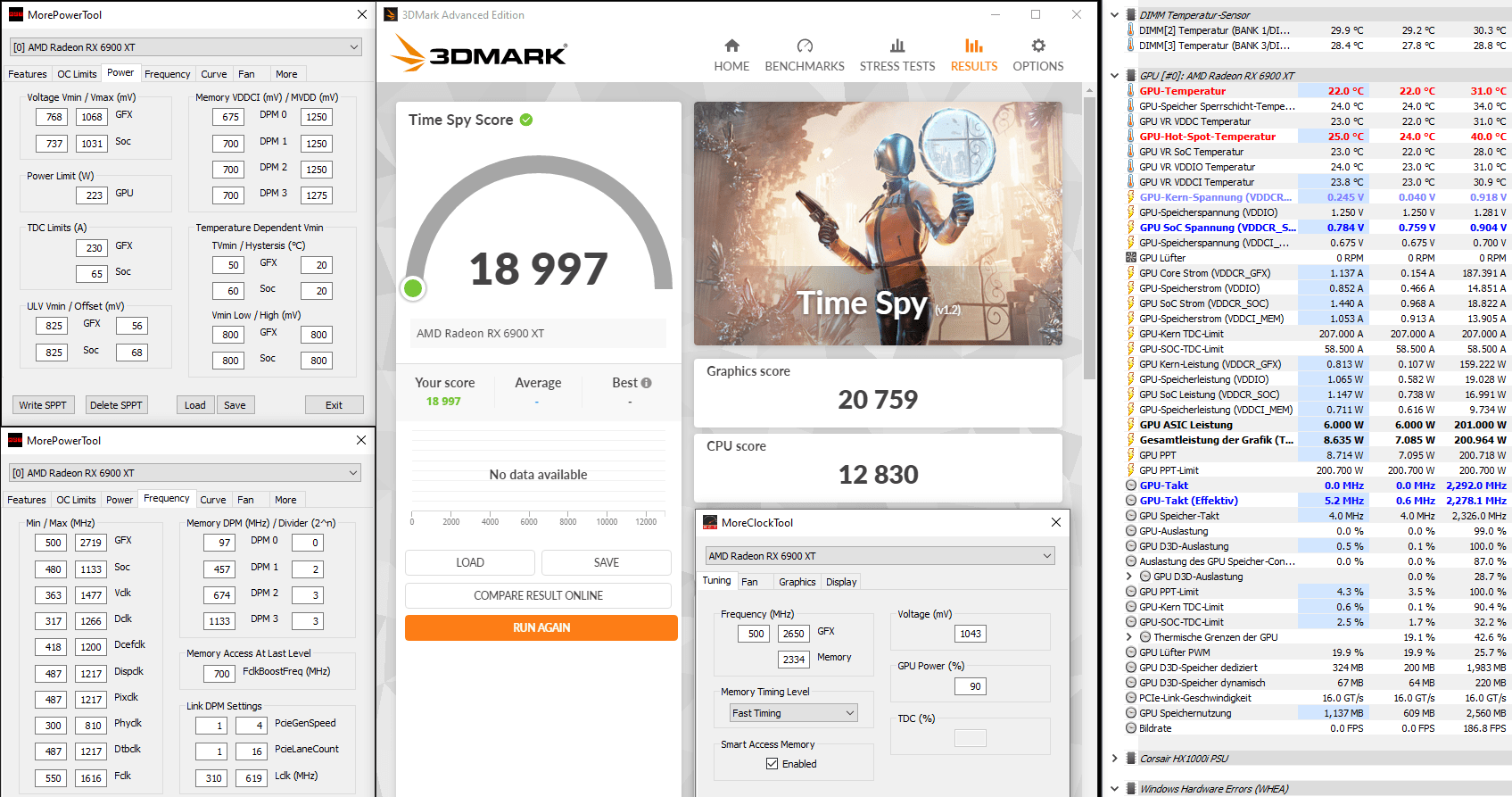This screenshot has height=797, width=1512.
Task: Click the GFX max frequency field 2650
Action: click(x=792, y=634)
